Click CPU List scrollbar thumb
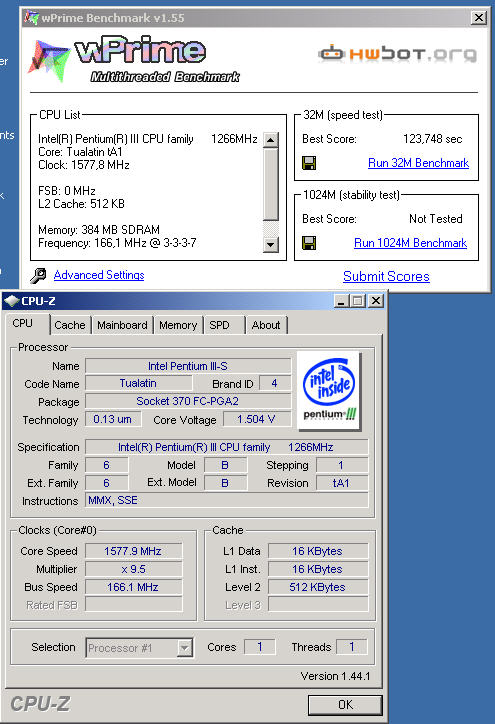495x724 pixels. [x=271, y=184]
